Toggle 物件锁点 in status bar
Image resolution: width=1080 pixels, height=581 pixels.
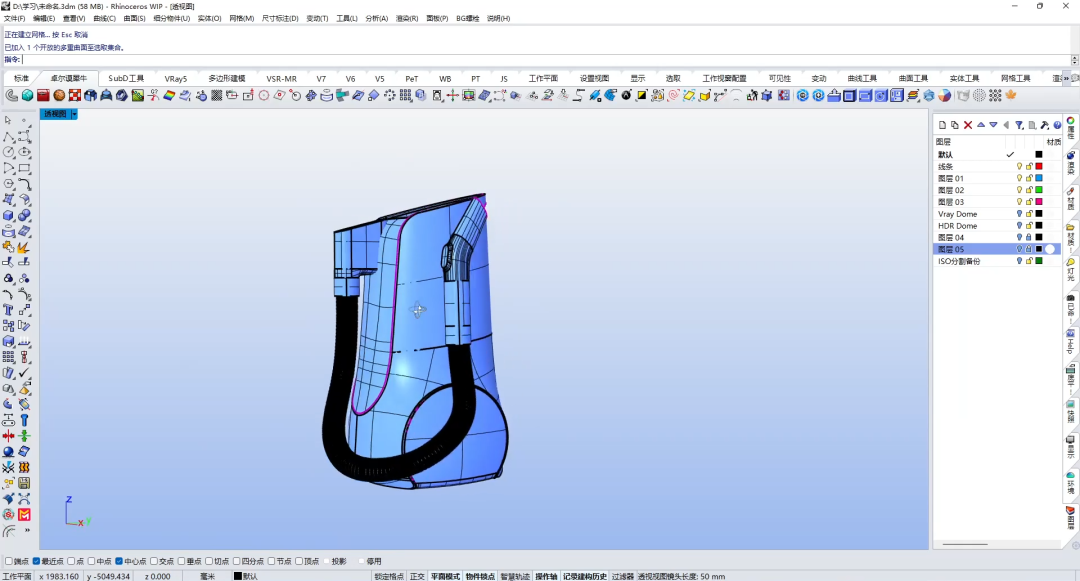[480, 576]
